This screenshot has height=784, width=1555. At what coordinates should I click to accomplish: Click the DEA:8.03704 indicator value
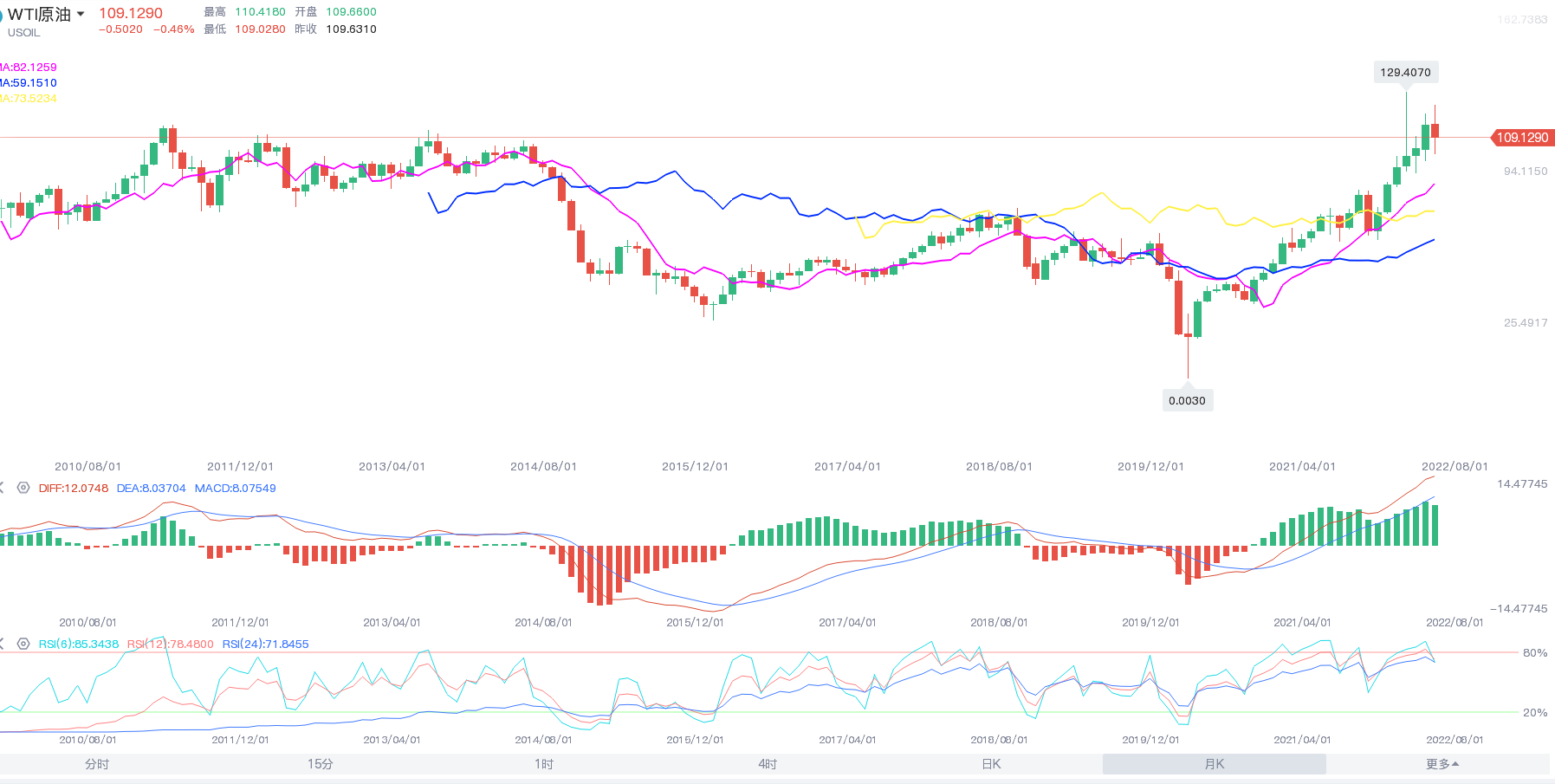(x=152, y=488)
